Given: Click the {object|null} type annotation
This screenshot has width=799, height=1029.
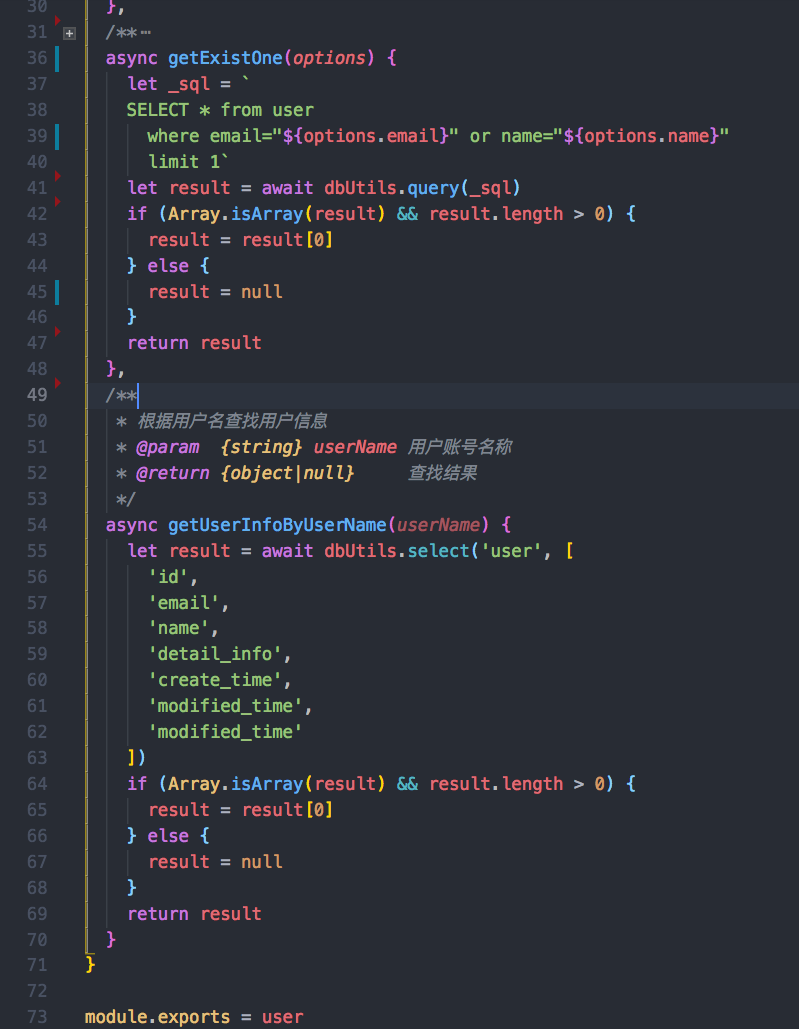Looking at the screenshot, I should pyautogui.click(x=287, y=473).
